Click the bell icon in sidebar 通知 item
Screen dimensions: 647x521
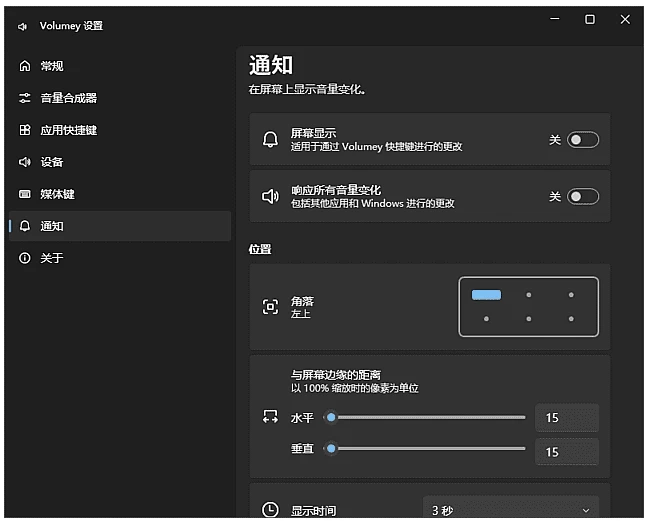pyautogui.click(x=25, y=226)
